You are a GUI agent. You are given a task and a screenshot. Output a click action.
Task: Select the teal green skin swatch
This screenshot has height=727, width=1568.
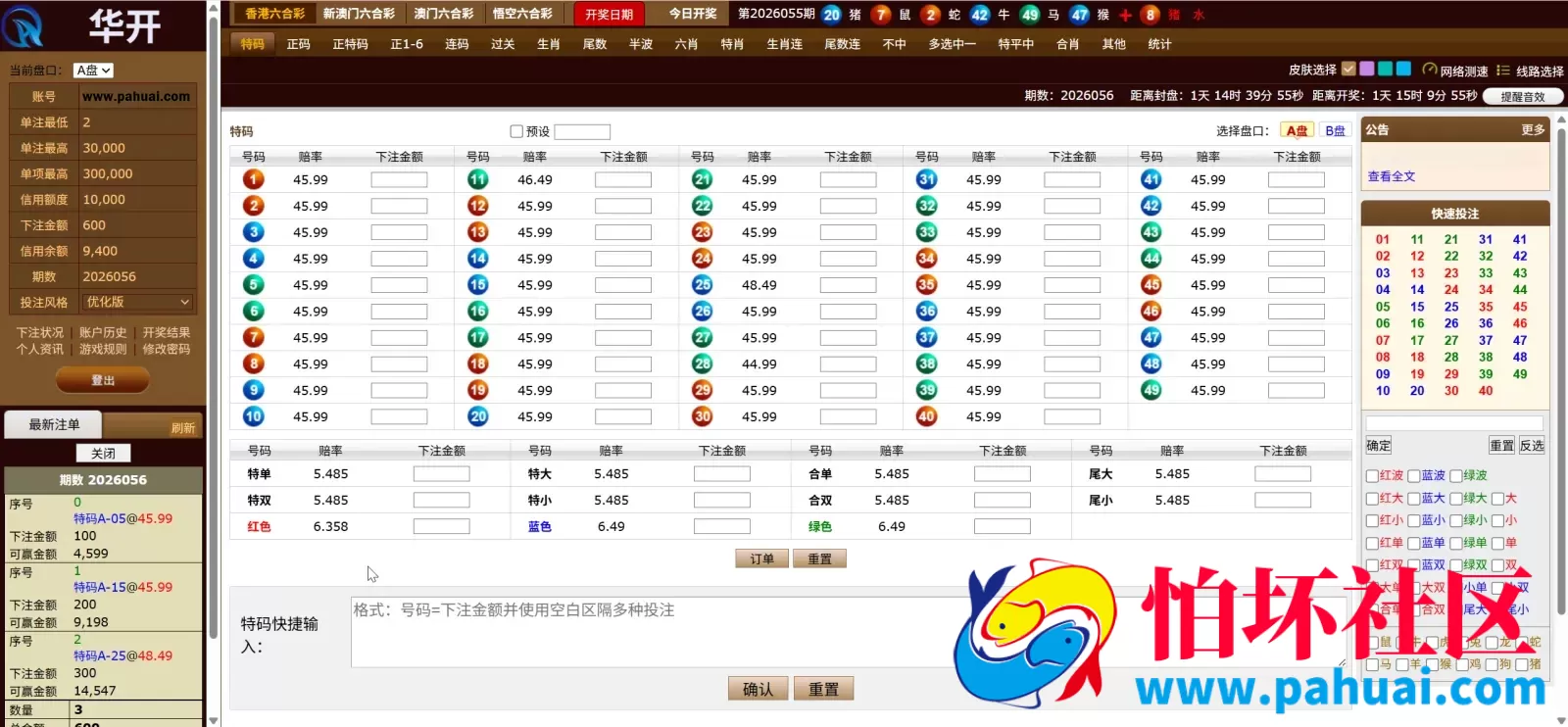pyautogui.click(x=1385, y=69)
